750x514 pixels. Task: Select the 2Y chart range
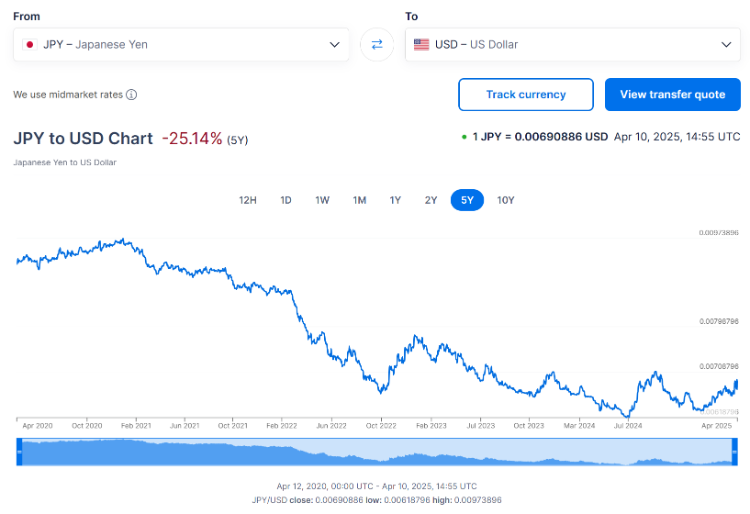click(431, 200)
